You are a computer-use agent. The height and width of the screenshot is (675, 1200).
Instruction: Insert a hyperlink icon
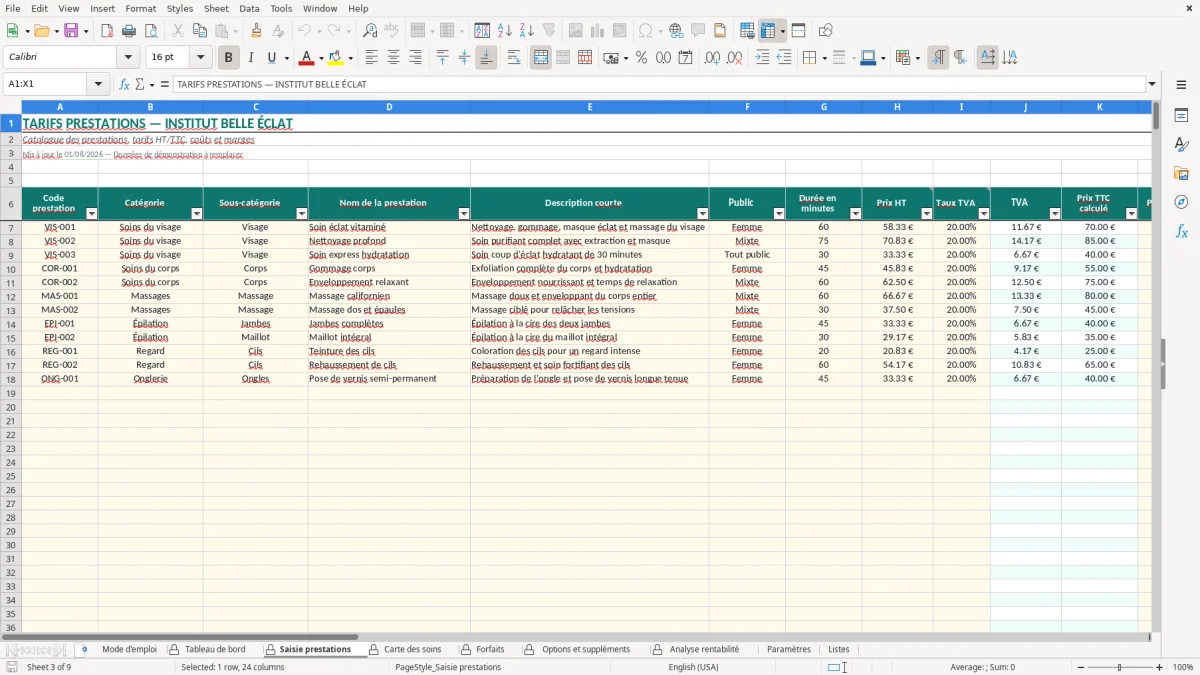pyautogui.click(x=676, y=31)
